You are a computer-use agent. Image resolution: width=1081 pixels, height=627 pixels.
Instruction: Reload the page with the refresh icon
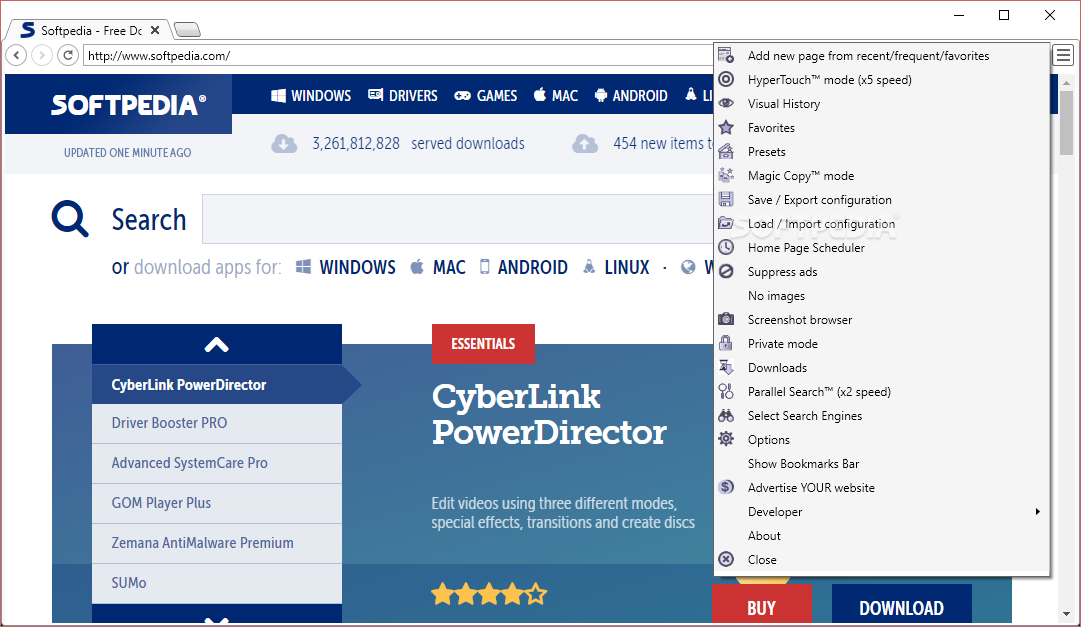tap(68, 55)
